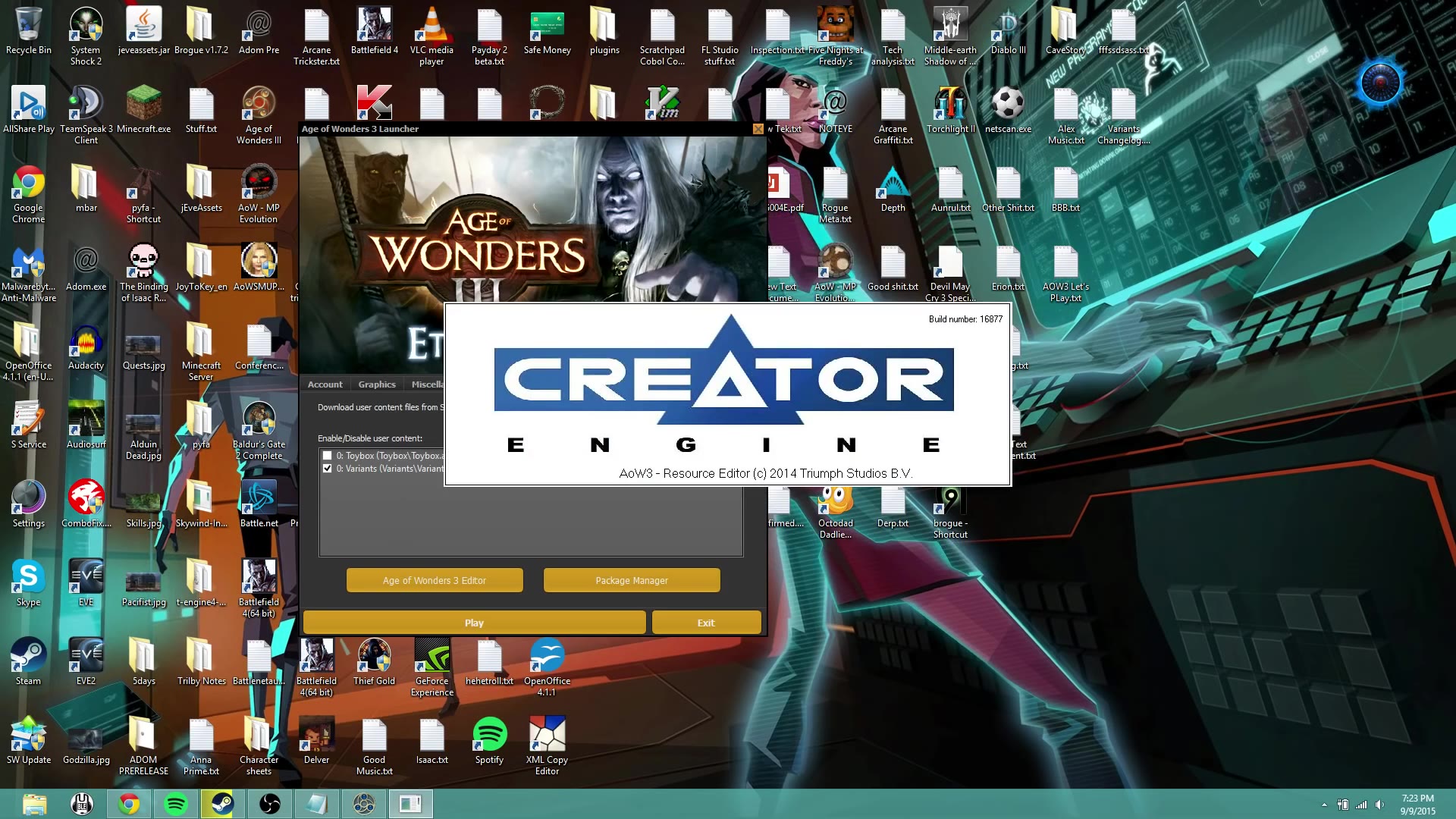Open netscan.exe soccer ball icon

pos(1008,110)
